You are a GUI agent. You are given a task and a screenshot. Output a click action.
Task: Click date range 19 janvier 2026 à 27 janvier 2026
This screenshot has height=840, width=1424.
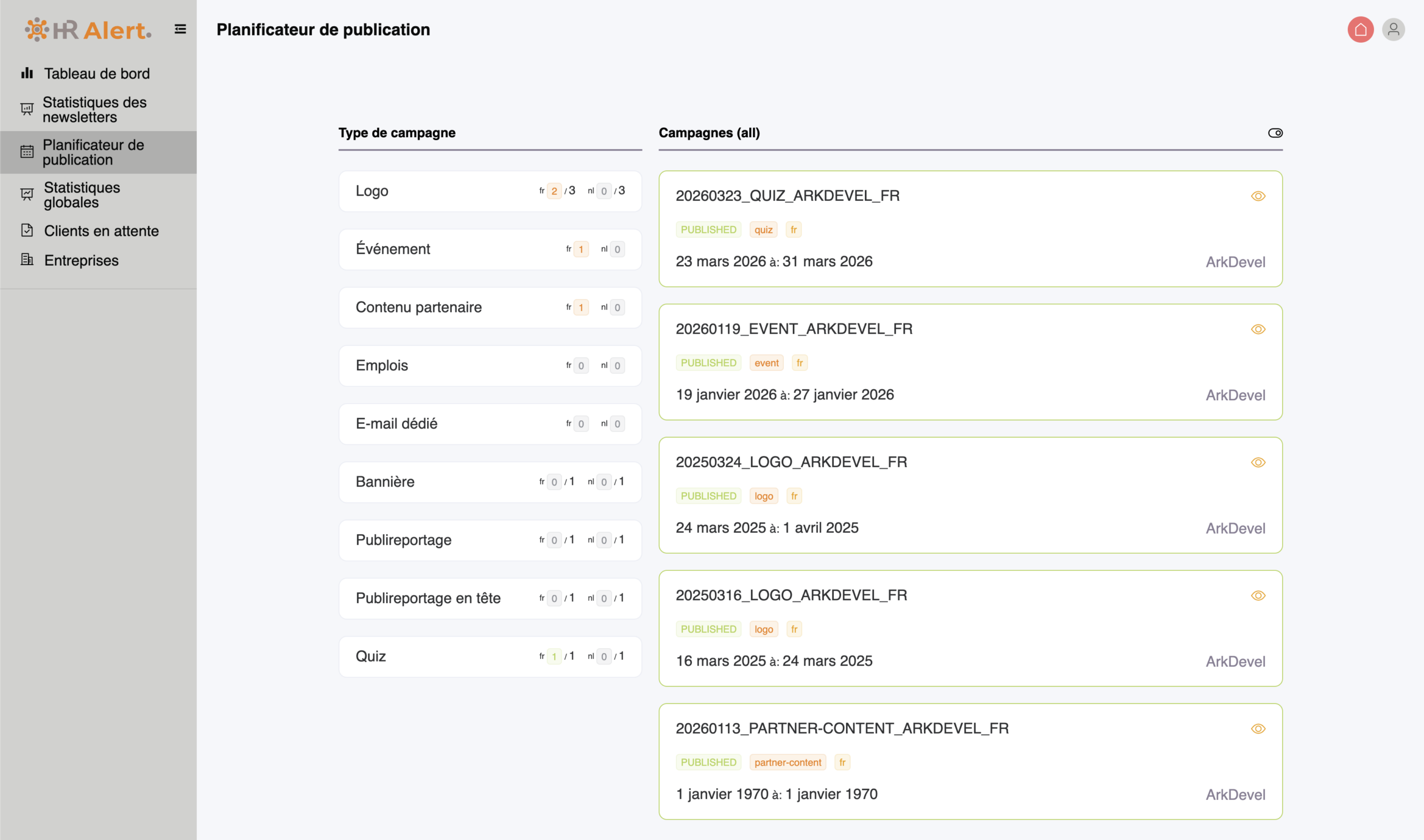tap(784, 395)
